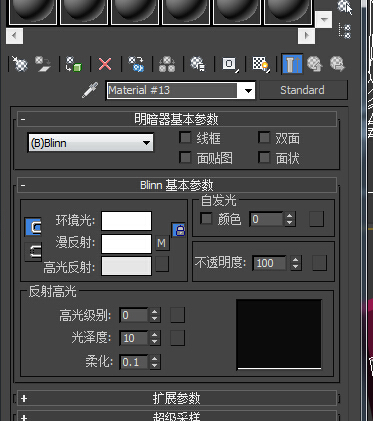Viewport: 373px width, 421px height.
Task: Click the specular highlight curve preview
Action: coord(279,334)
